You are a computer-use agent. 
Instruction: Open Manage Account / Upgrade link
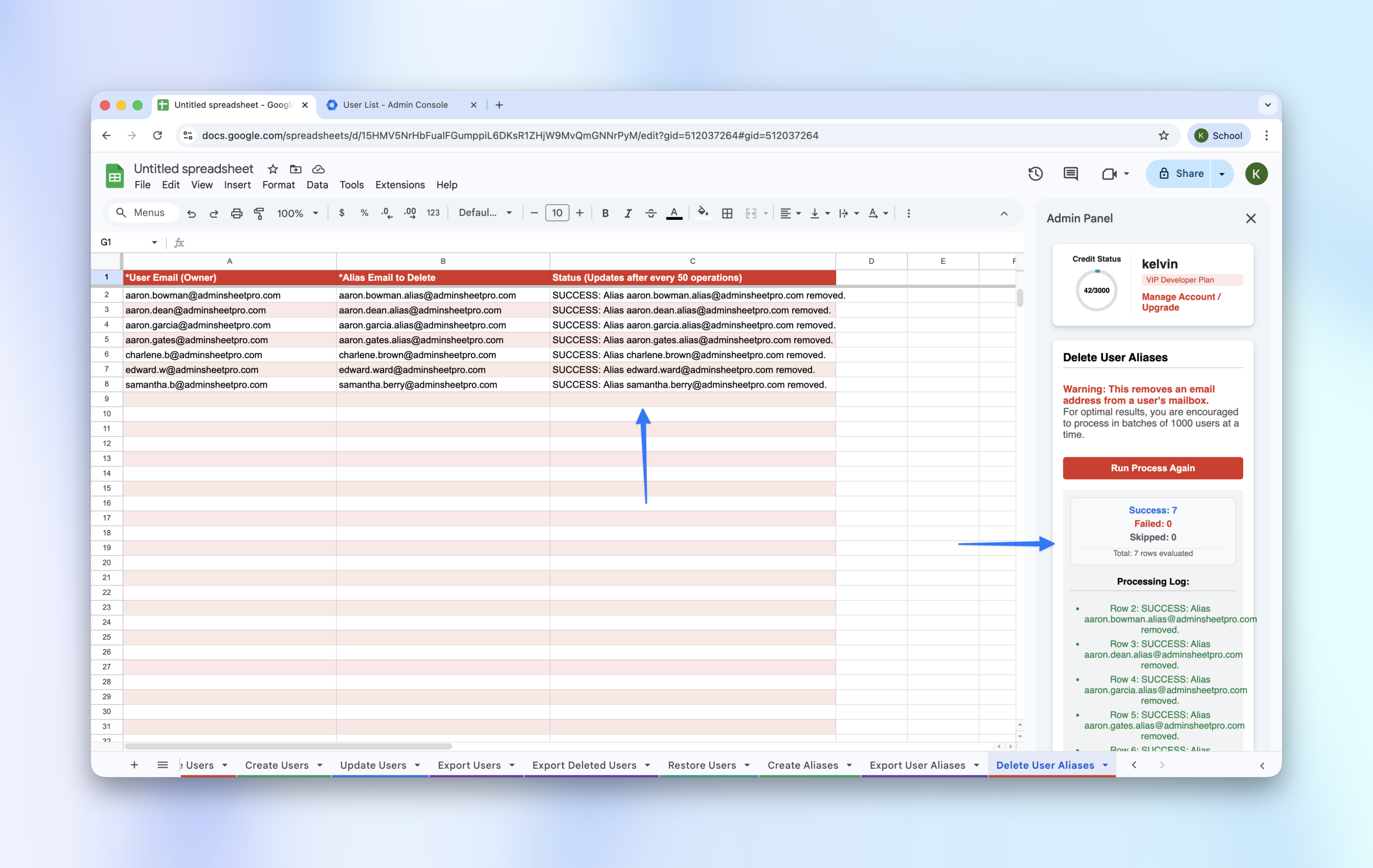pyautogui.click(x=1180, y=302)
